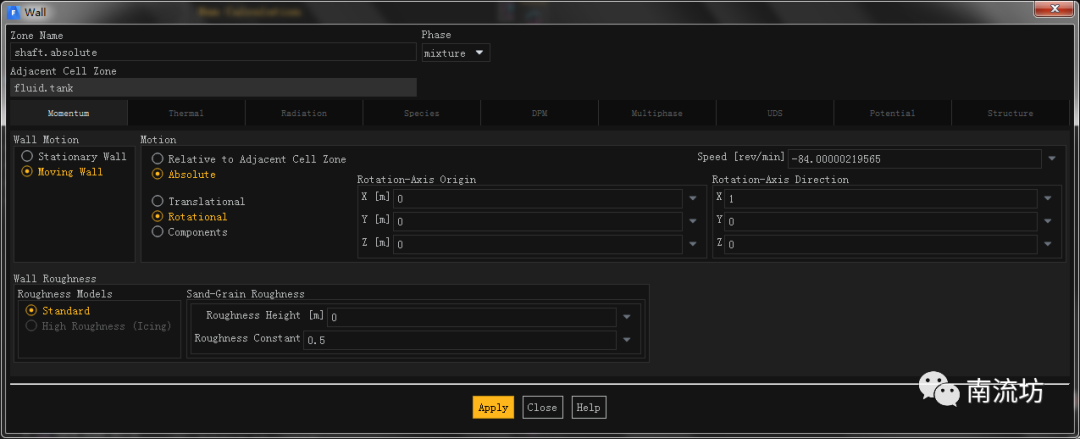Click the Adjacent Cell Zone field

pyautogui.click(x=214, y=88)
